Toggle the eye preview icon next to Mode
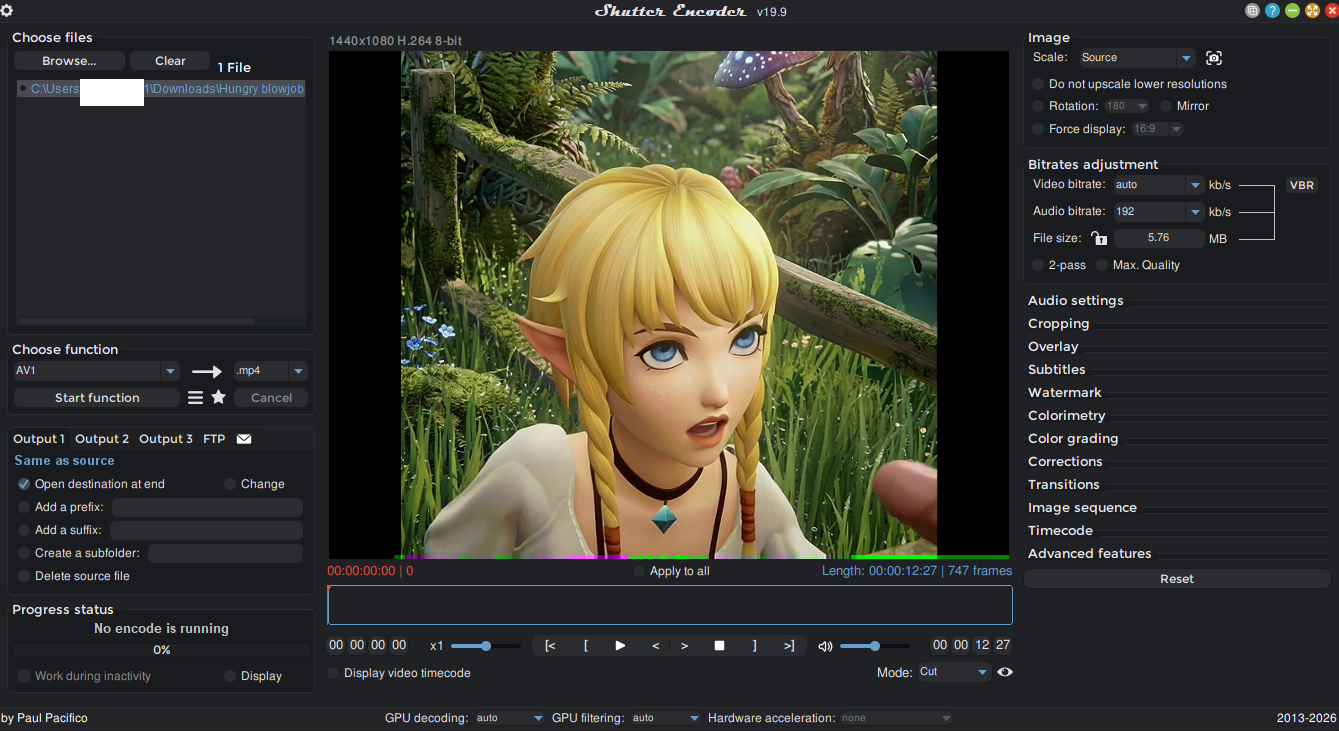 pos(1005,672)
